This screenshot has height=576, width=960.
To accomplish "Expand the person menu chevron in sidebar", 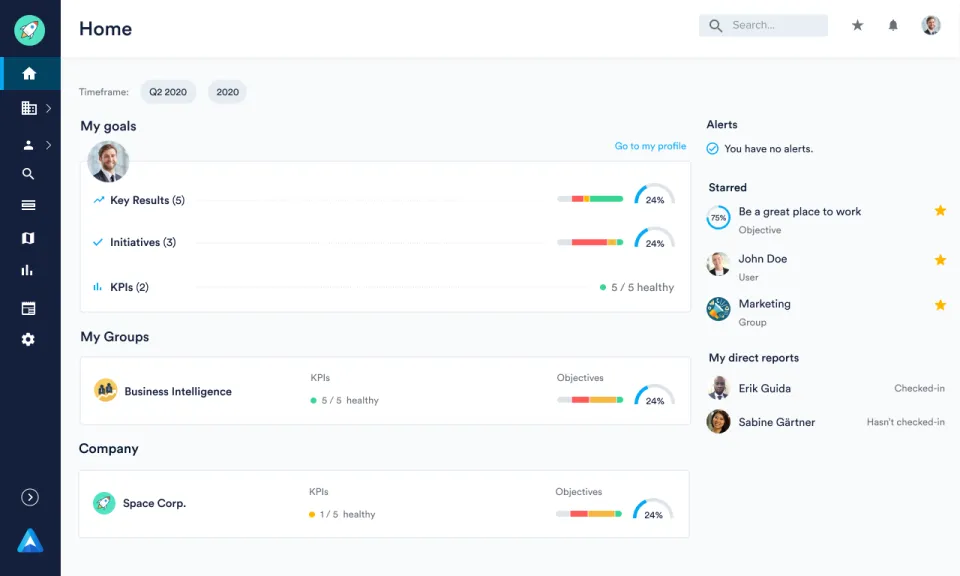I will [x=48, y=145].
